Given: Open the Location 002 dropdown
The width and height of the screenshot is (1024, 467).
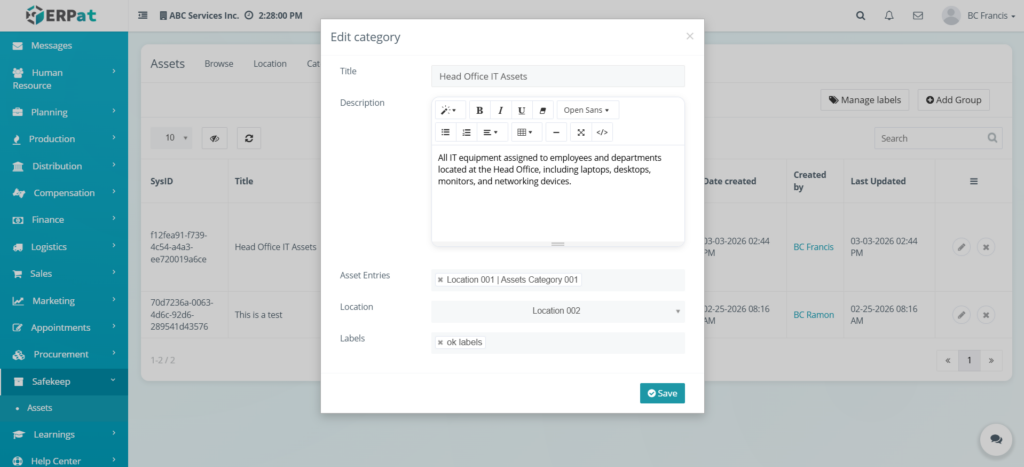Looking at the screenshot, I should 557,311.
